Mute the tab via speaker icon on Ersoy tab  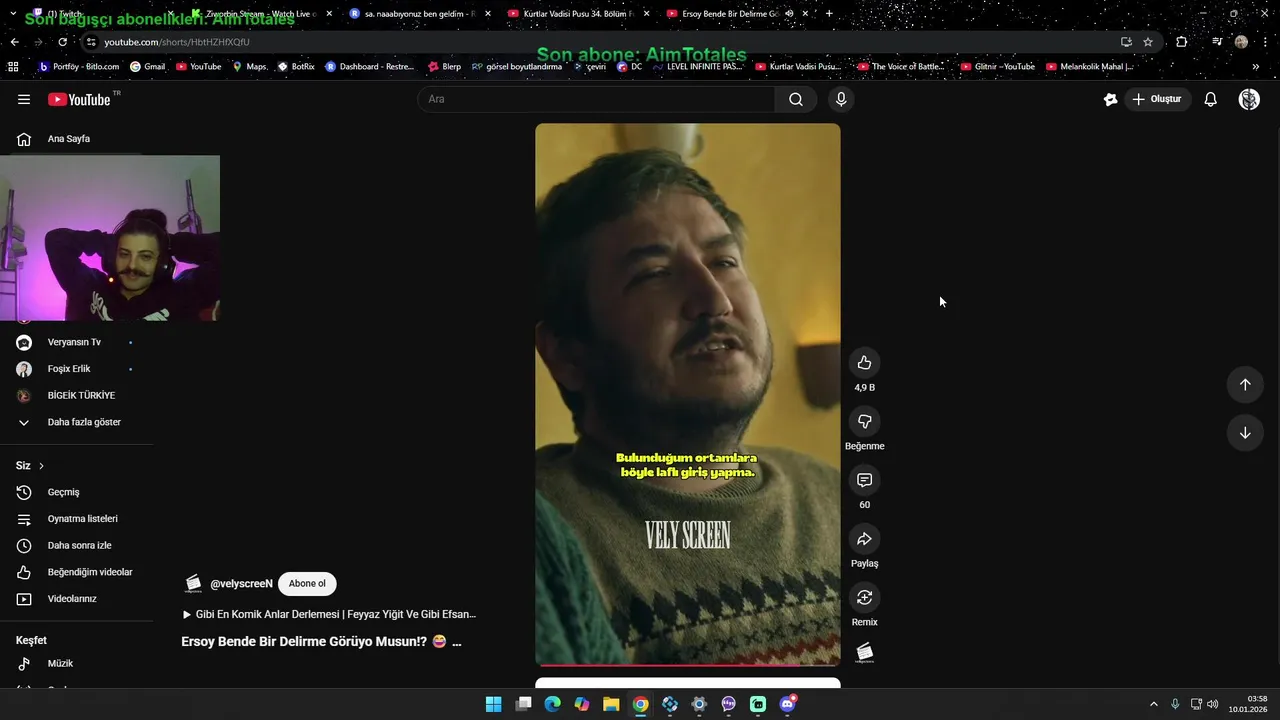[789, 14]
